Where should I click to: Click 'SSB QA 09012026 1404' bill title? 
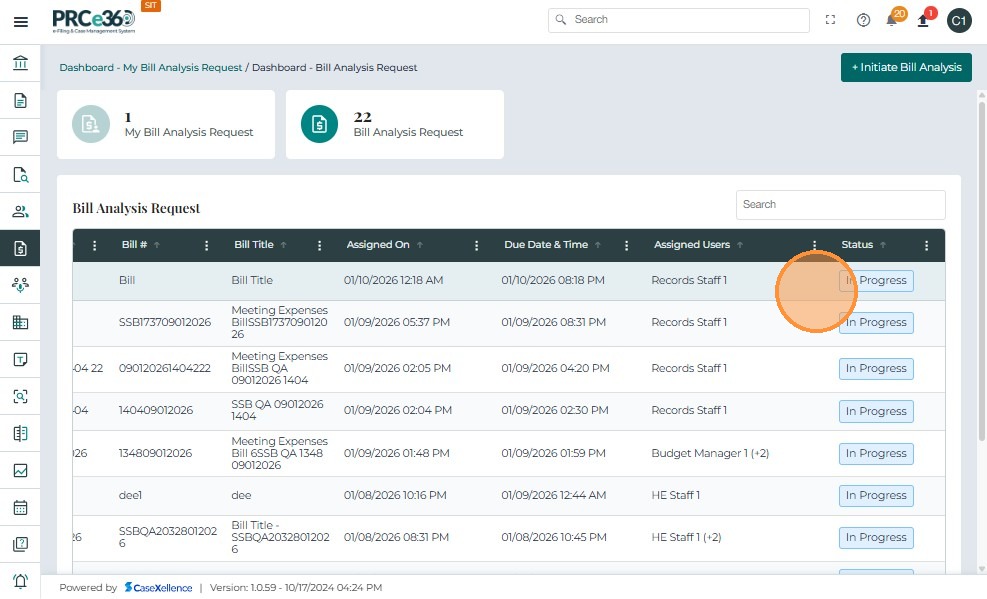pyautogui.click(x=278, y=410)
